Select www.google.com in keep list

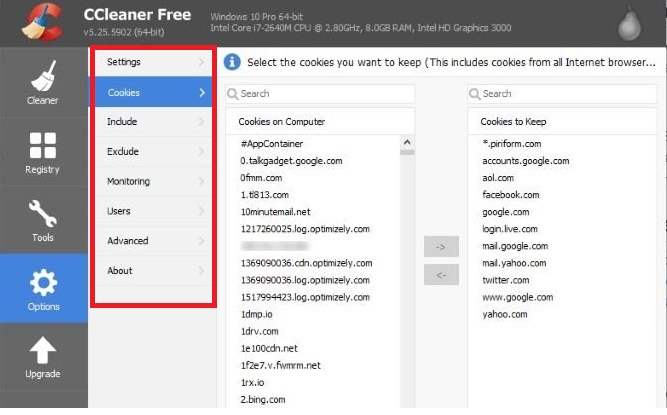pyautogui.click(x=518, y=297)
